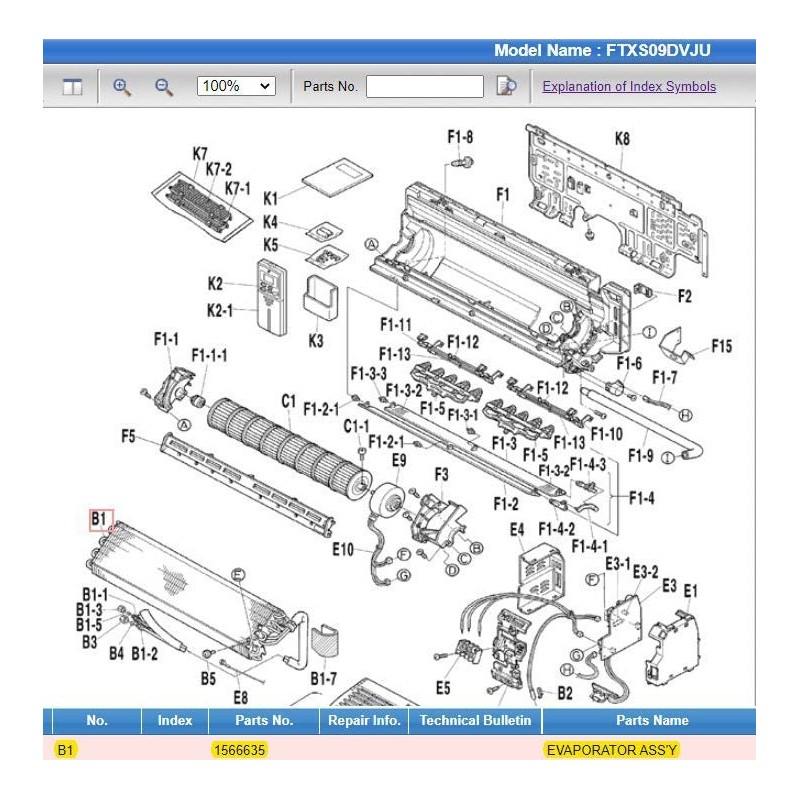The height and width of the screenshot is (800, 800).
Task: Click the F1-4 label in the diagram
Action: [x=642, y=497]
